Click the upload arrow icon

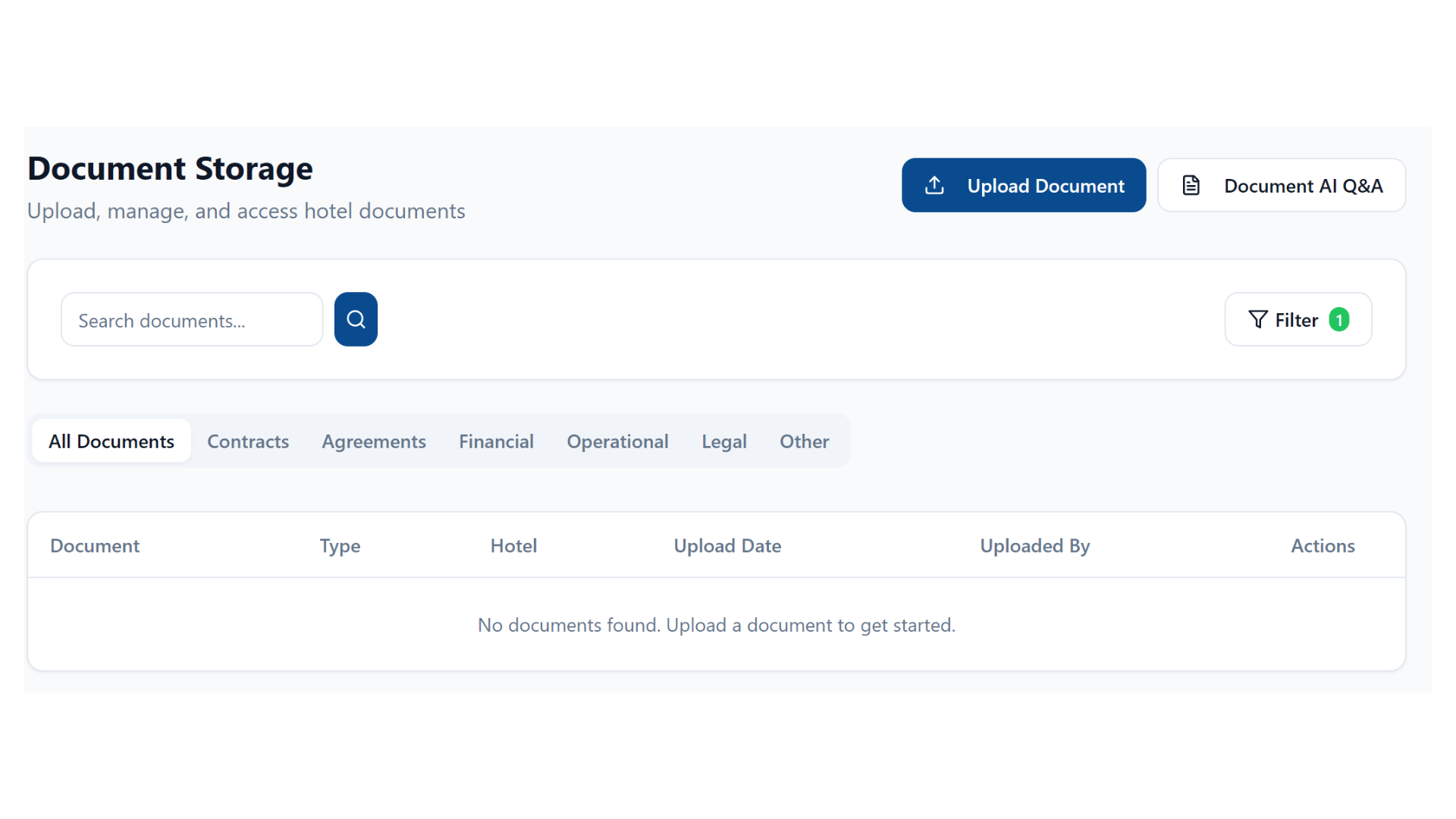[934, 185]
